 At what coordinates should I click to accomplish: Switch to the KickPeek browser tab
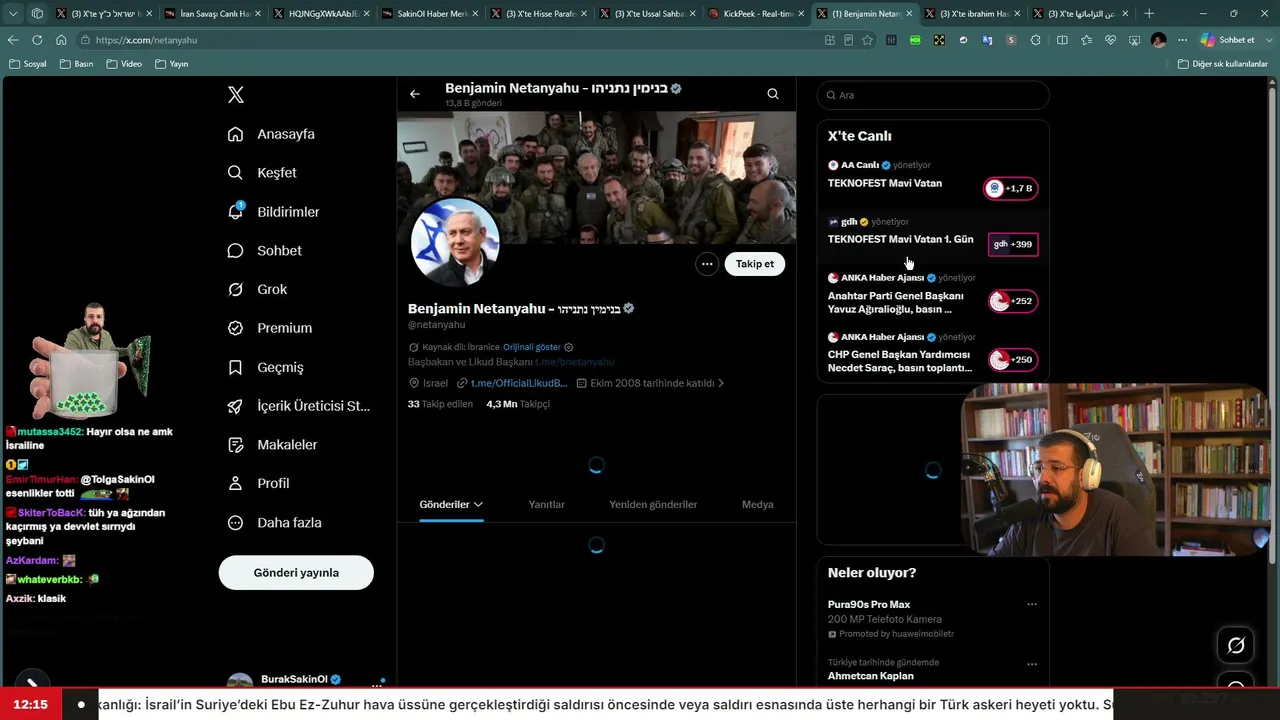pyautogui.click(x=756, y=14)
